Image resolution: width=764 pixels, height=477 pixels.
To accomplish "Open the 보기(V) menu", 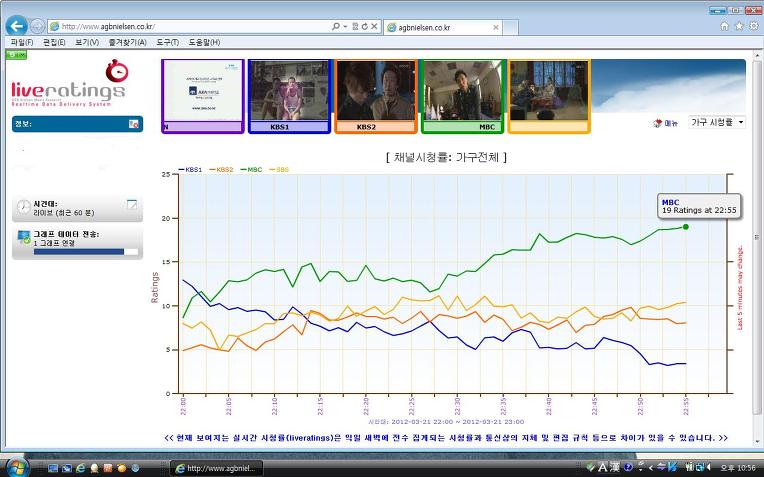I will (x=87, y=42).
